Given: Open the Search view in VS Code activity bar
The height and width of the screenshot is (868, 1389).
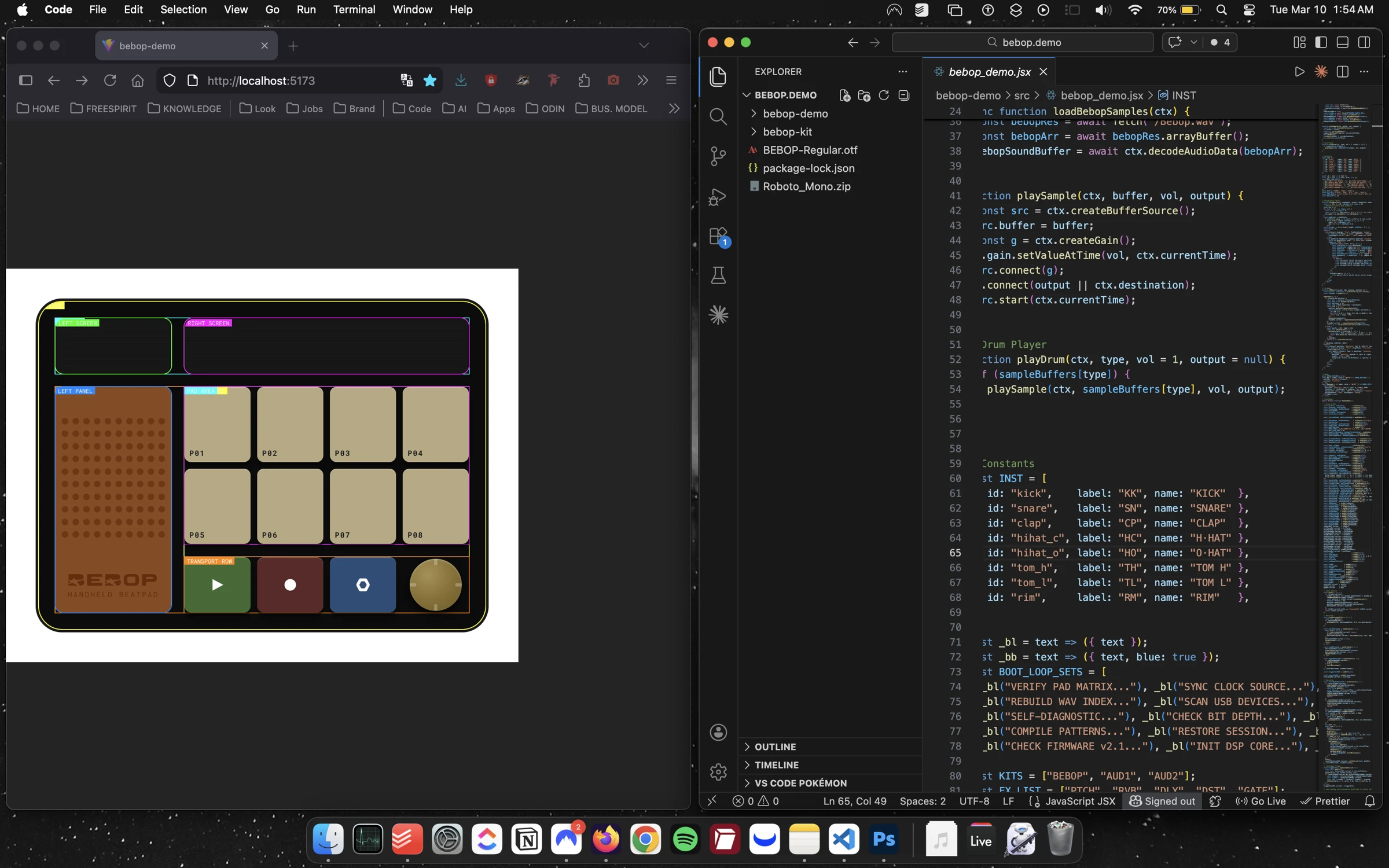Looking at the screenshot, I should pos(718,116).
